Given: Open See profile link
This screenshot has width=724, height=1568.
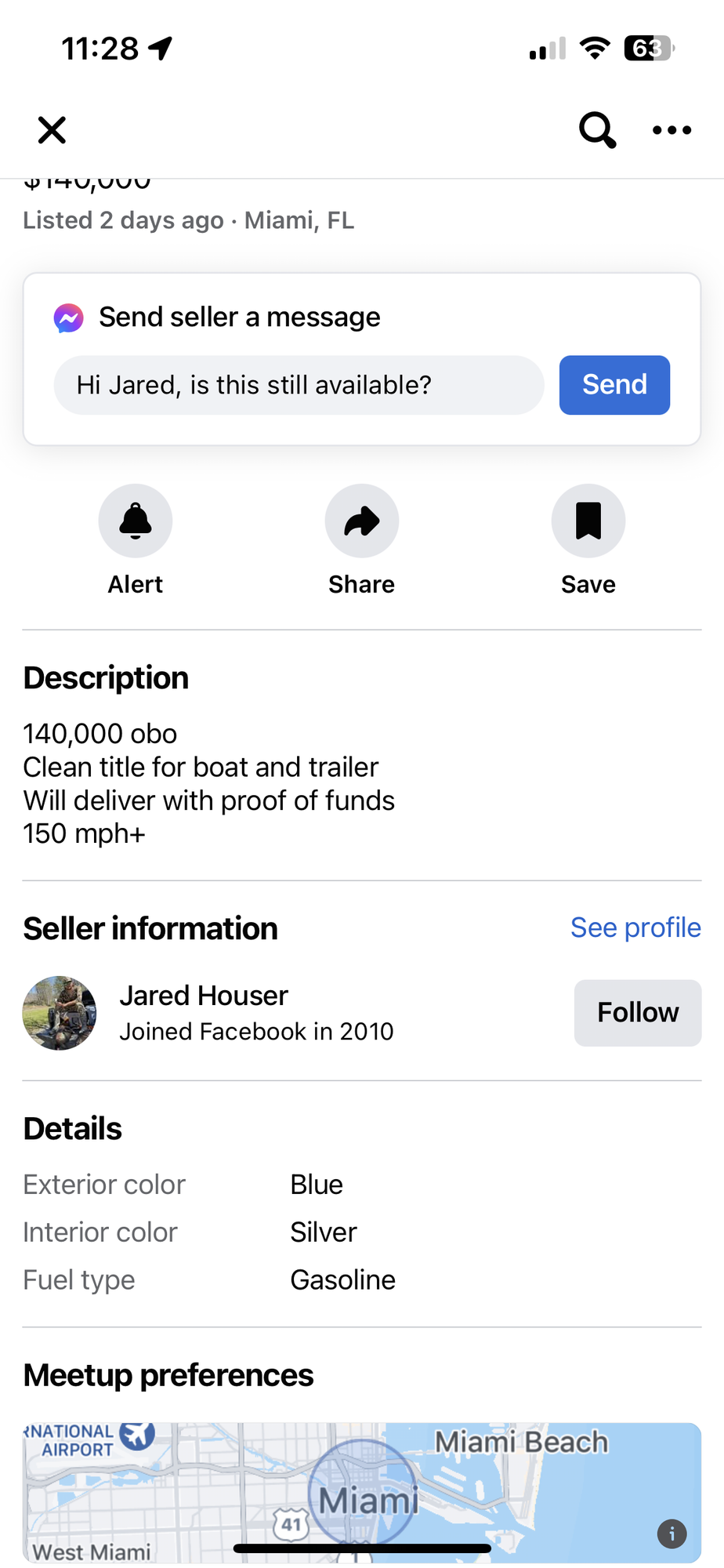Looking at the screenshot, I should pyautogui.click(x=635, y=927).
